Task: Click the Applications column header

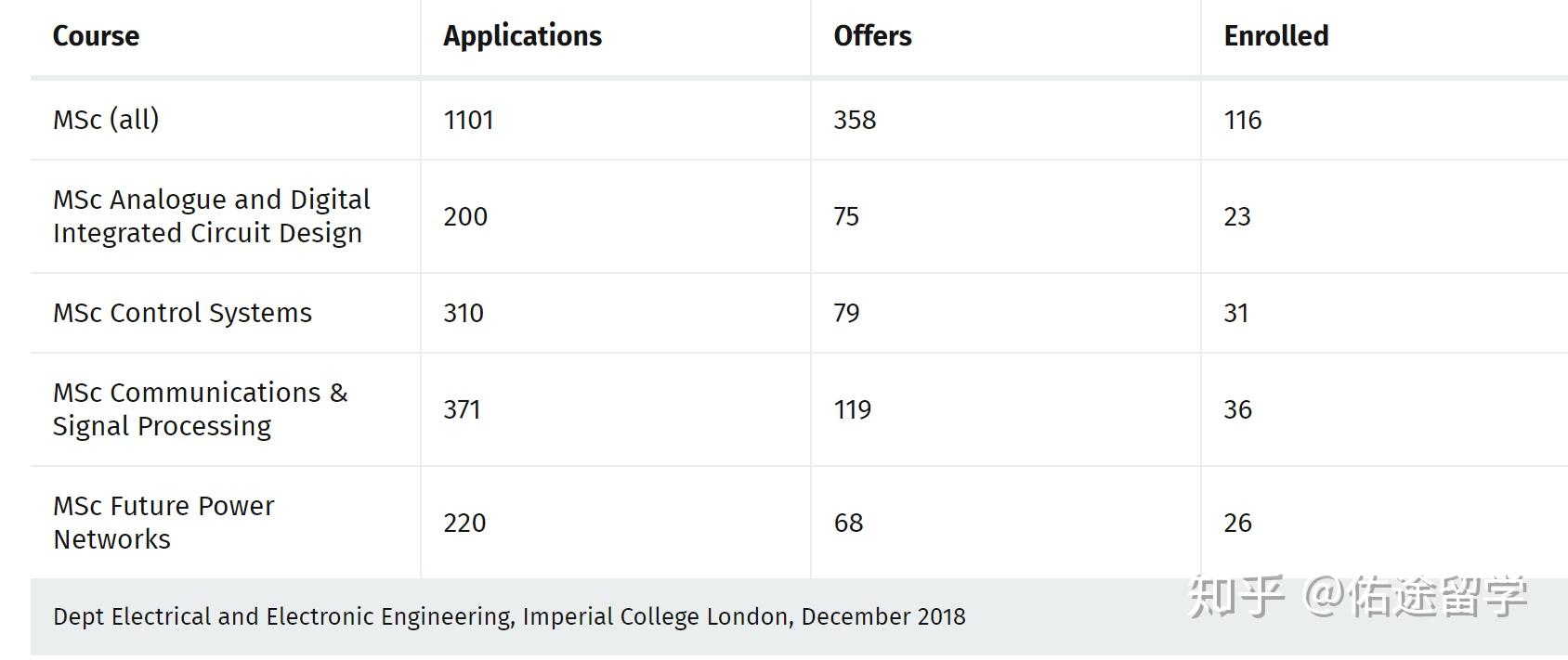Action: coord(522,36)
